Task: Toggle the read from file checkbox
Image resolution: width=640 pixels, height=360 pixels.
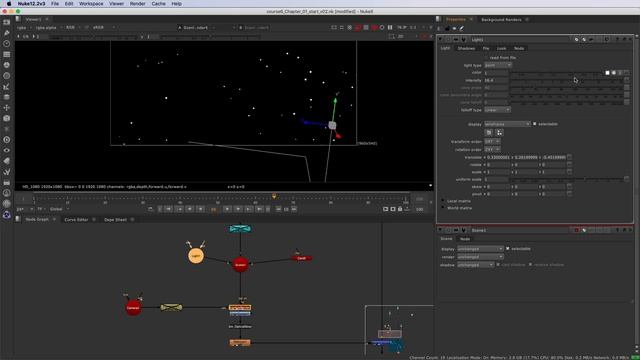Action: [486, 58]
